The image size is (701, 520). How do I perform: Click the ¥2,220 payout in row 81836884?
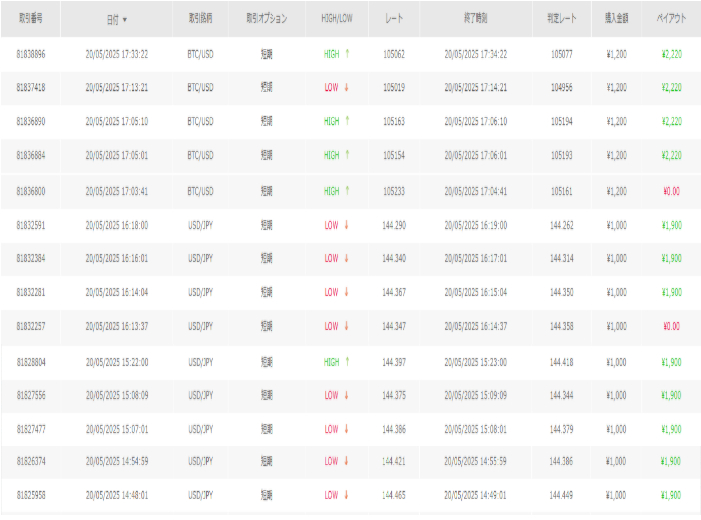(671, 156)
